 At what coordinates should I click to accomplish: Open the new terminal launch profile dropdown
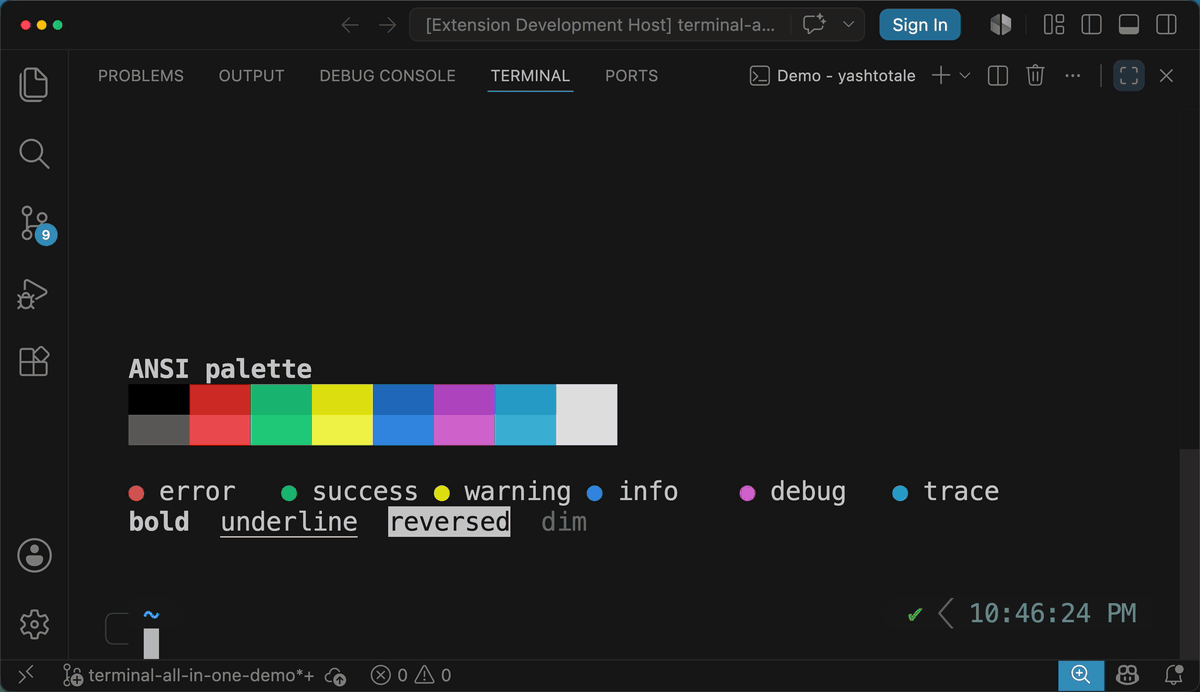tap(965, 76)
